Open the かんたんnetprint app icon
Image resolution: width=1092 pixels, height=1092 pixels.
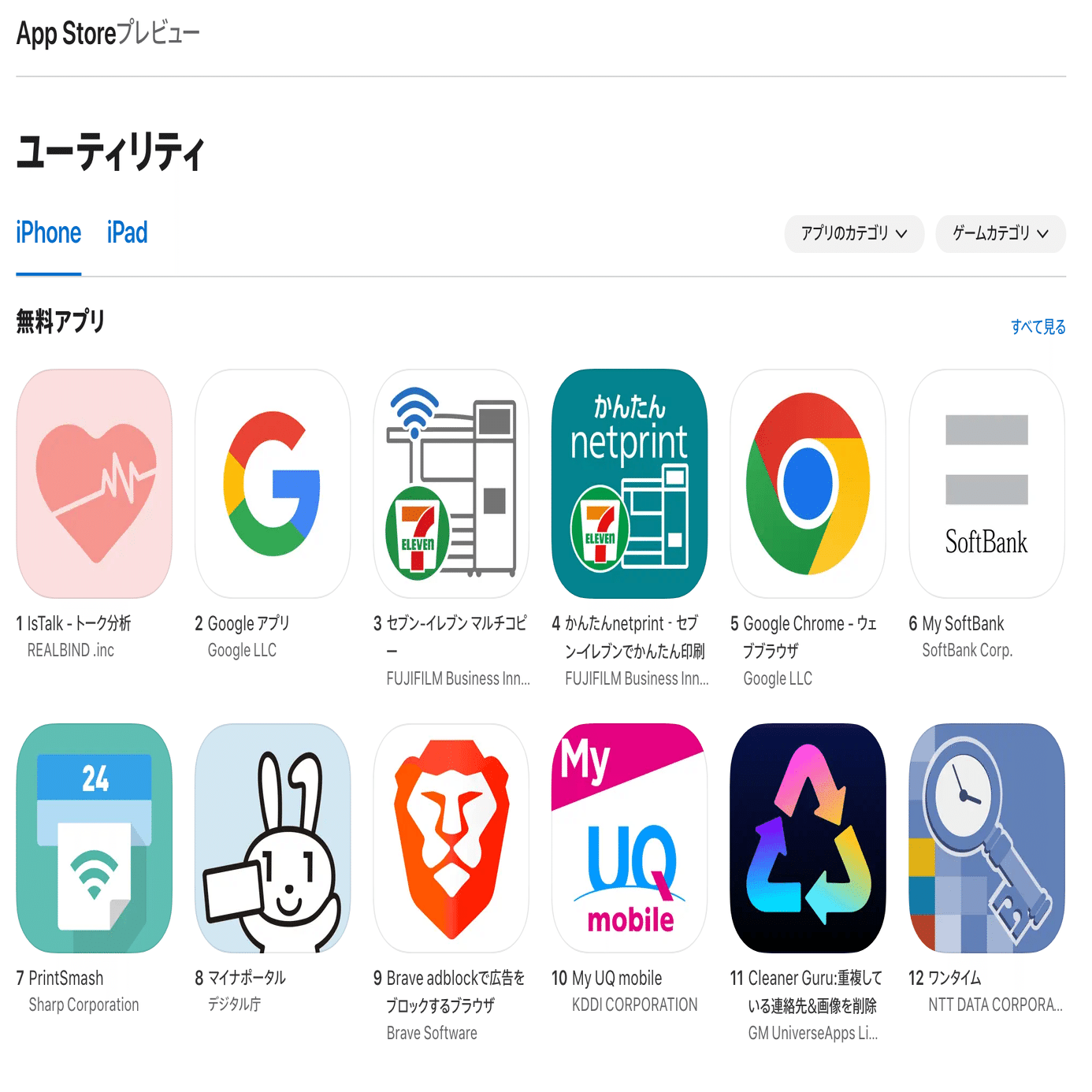(x=630, y=484)
